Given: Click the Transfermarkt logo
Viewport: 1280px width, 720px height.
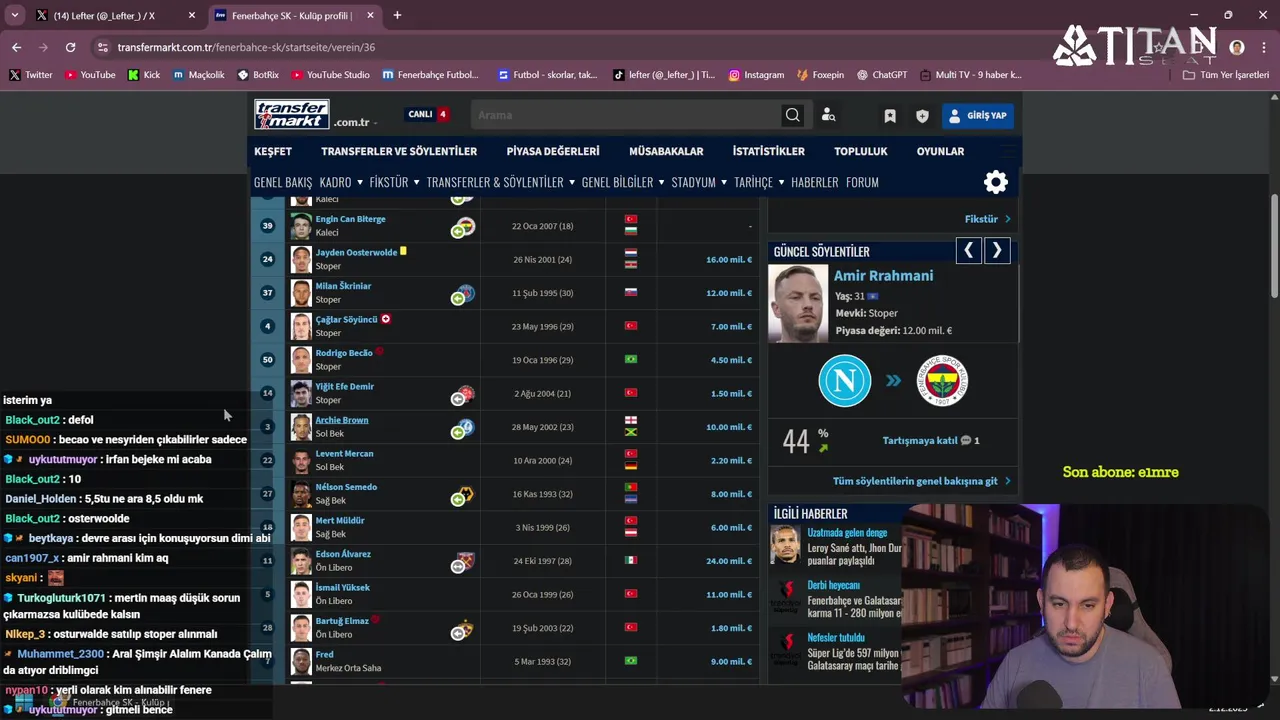Looking at the screenshot, I should (291, 114).
